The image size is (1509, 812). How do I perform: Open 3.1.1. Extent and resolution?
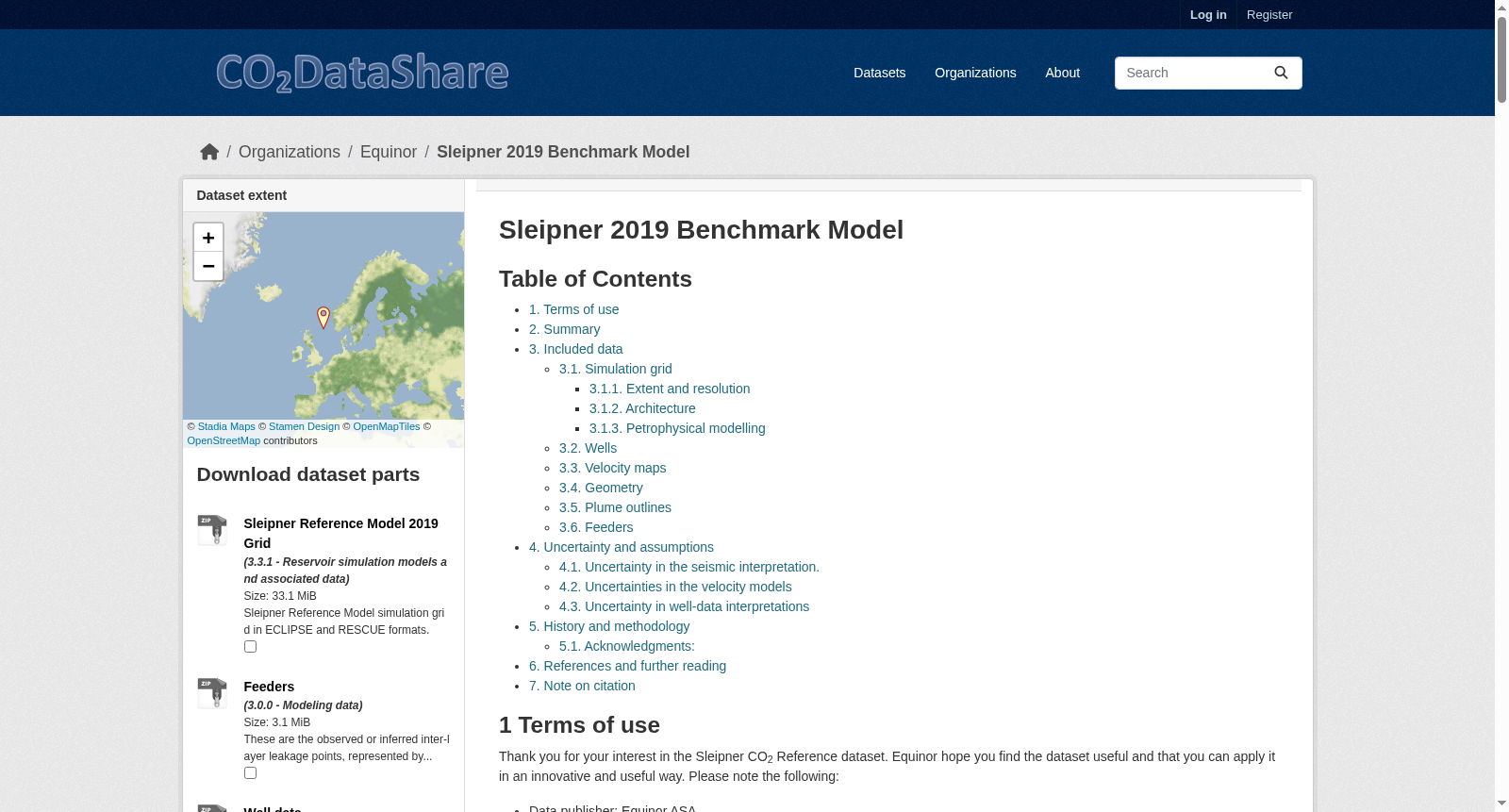click(670, 389)
